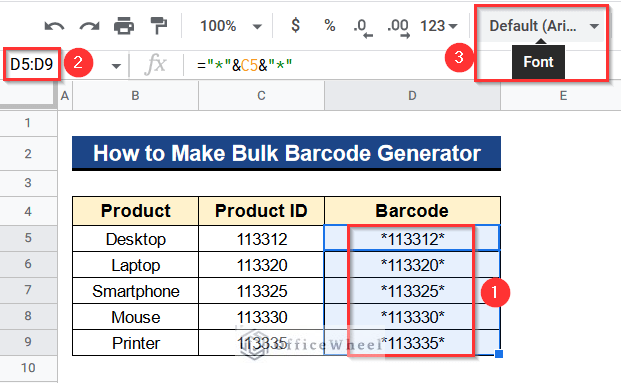Select row 6 header
This screenshot has height=383, width=621.
click(x=28, y=264)
